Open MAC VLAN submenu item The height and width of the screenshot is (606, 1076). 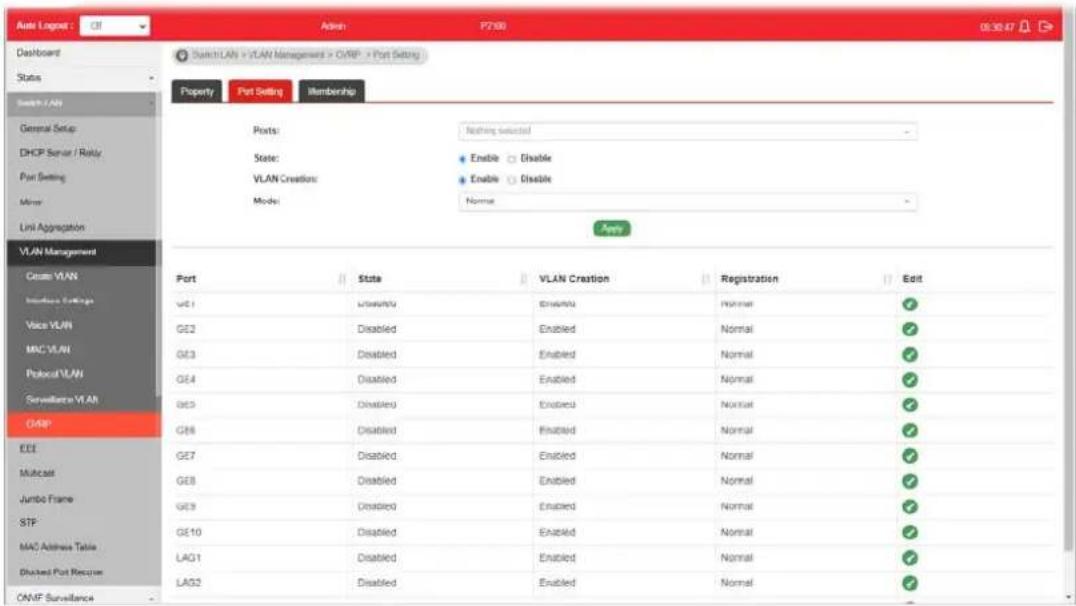pos(48,349)
